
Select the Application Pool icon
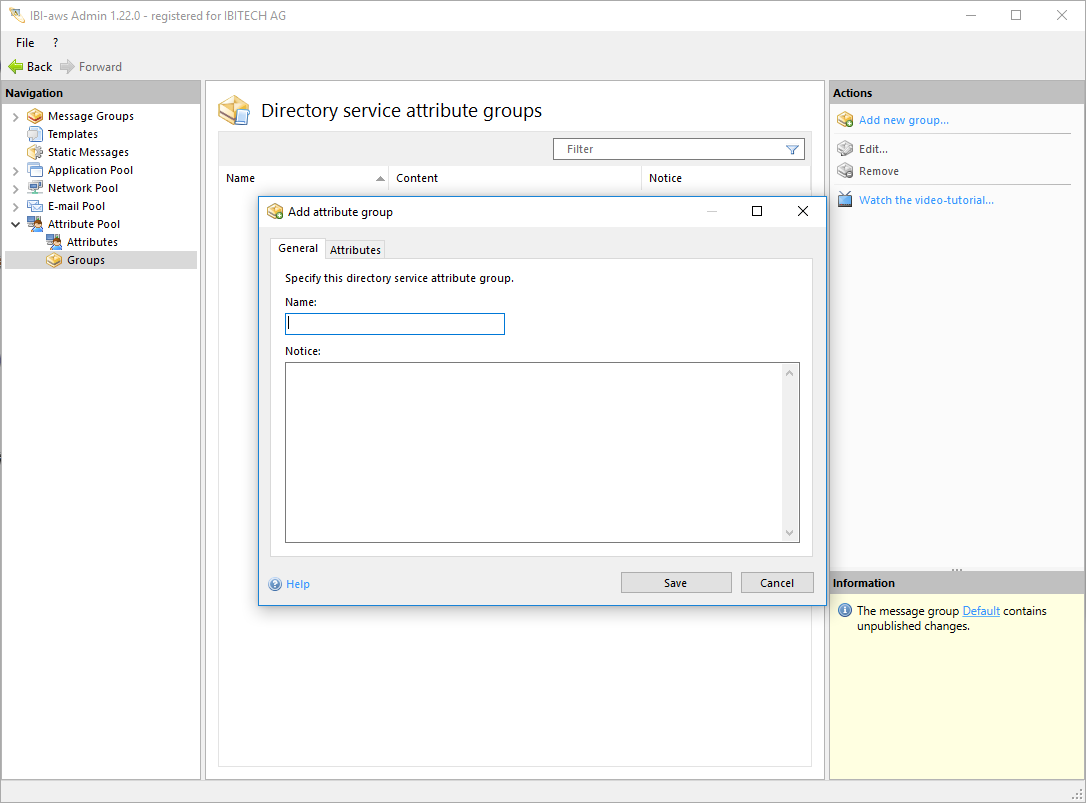point(35,170)
